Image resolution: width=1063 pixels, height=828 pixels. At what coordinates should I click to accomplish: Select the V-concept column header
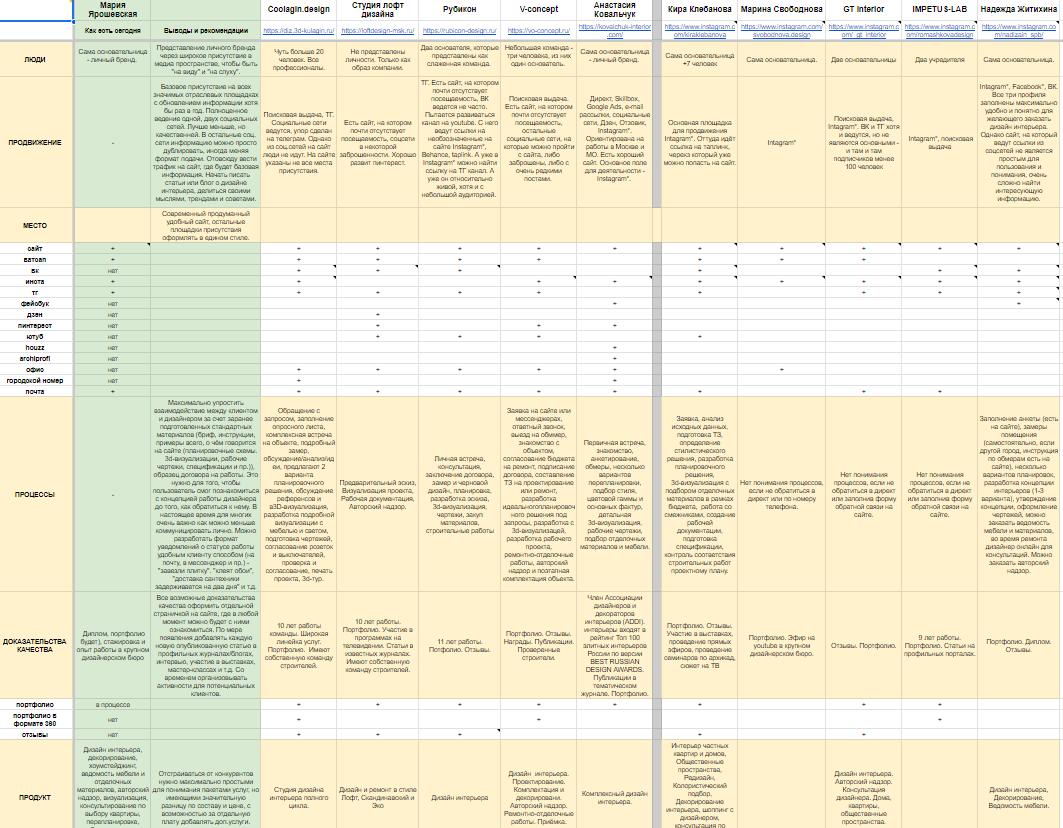(x=538, y=9)
